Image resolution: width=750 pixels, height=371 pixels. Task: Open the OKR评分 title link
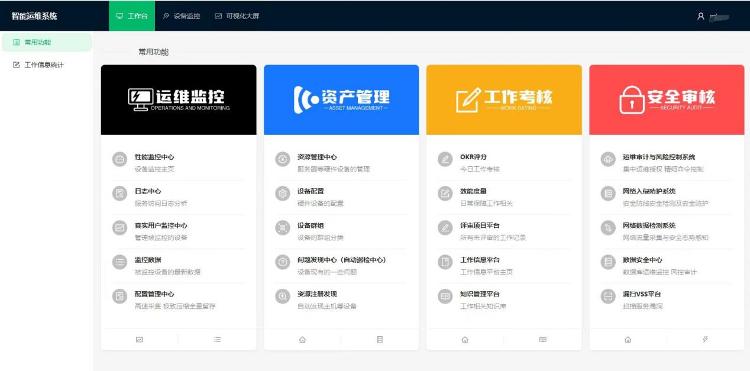point(474,157)
